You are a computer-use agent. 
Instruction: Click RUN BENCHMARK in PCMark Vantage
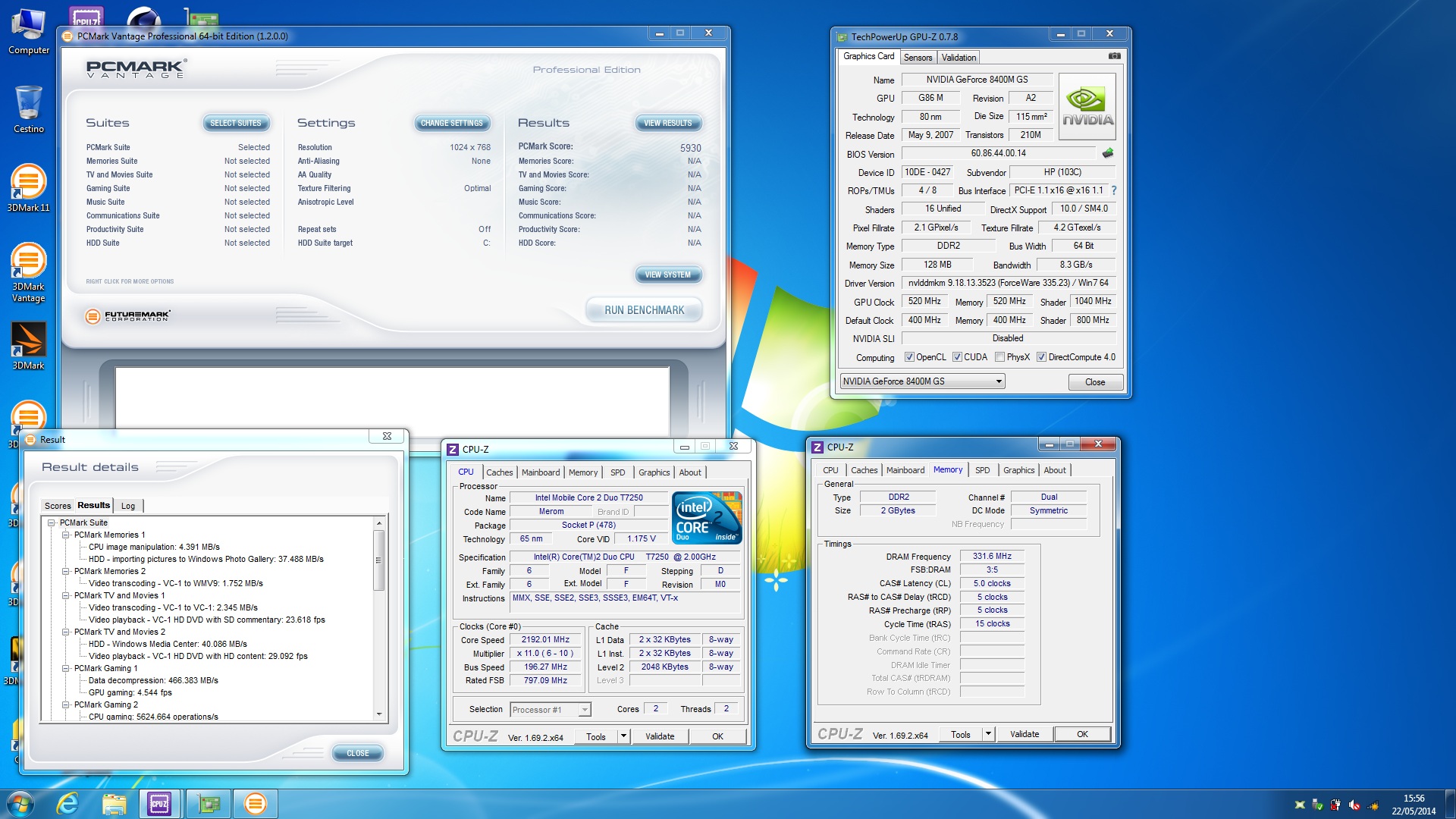coord(644,310)
